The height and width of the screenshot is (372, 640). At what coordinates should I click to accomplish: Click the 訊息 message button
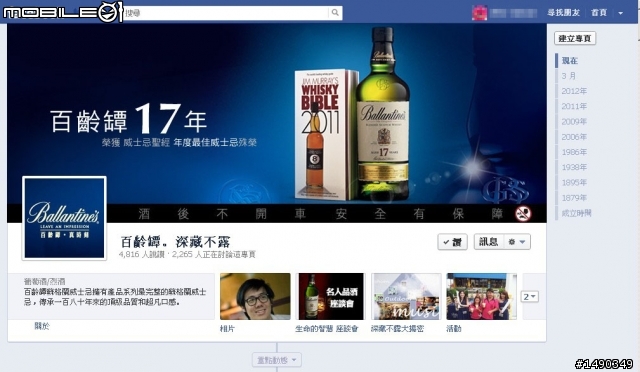point(489,242)
